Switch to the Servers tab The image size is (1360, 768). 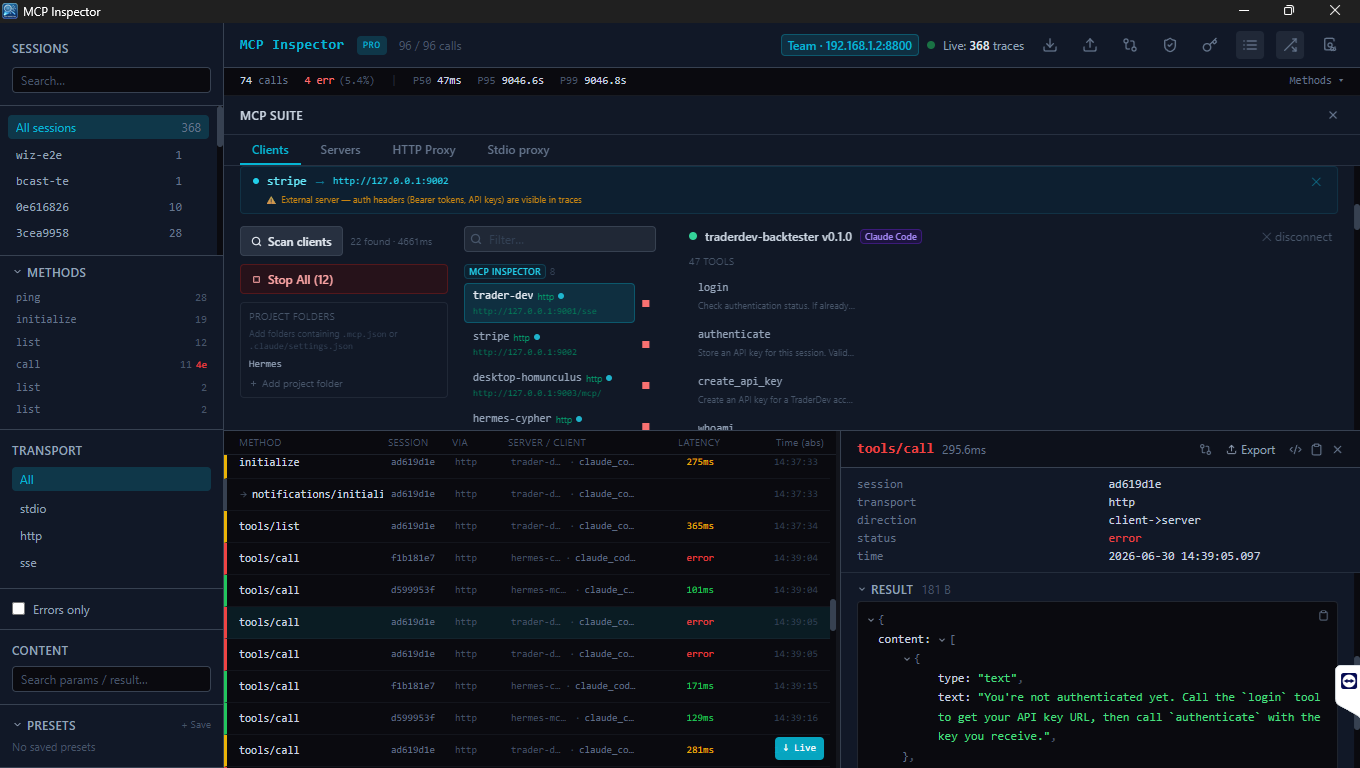coord(340,150)
